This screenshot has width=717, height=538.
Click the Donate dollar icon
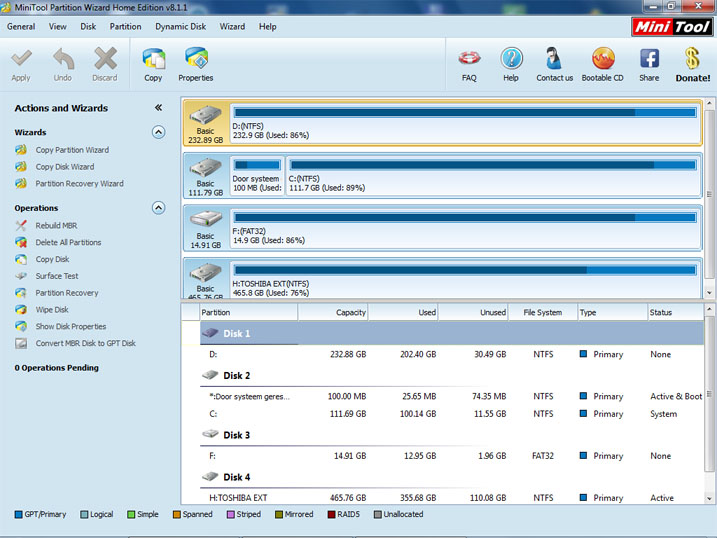click(692, 59)
